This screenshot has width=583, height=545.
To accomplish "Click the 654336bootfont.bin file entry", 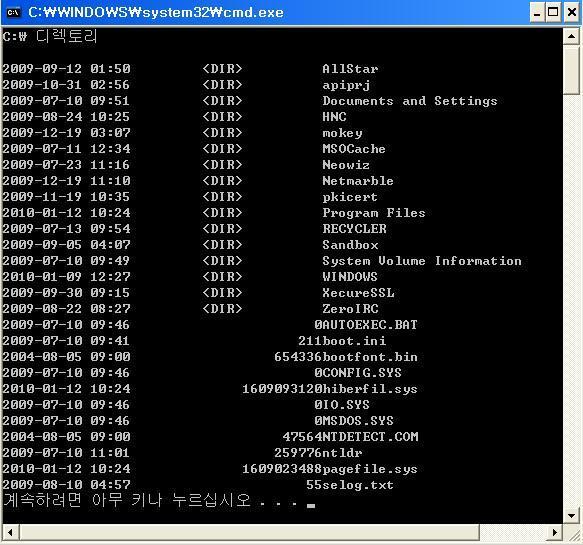I will (346, 357).
